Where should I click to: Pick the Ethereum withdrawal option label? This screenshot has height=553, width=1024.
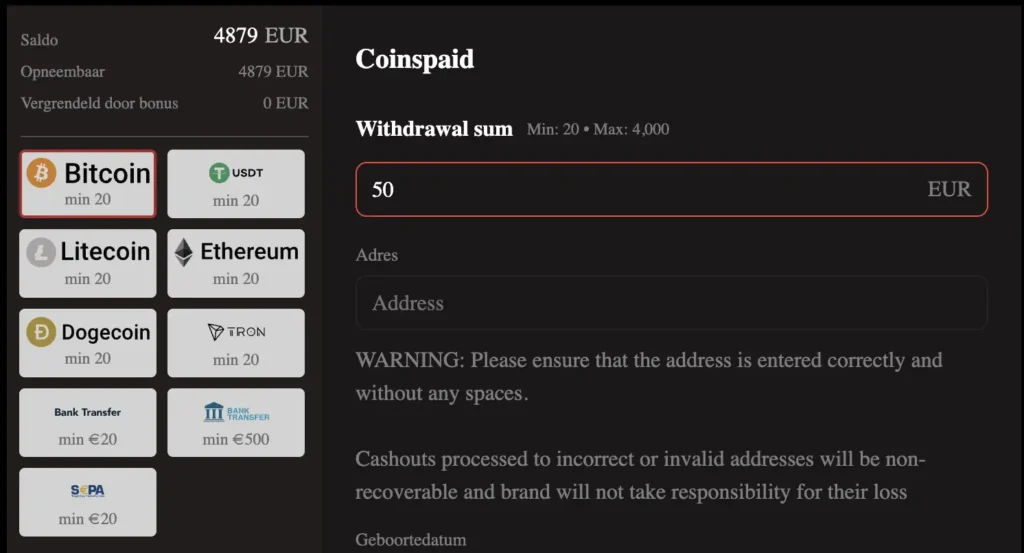pos(249,252)
